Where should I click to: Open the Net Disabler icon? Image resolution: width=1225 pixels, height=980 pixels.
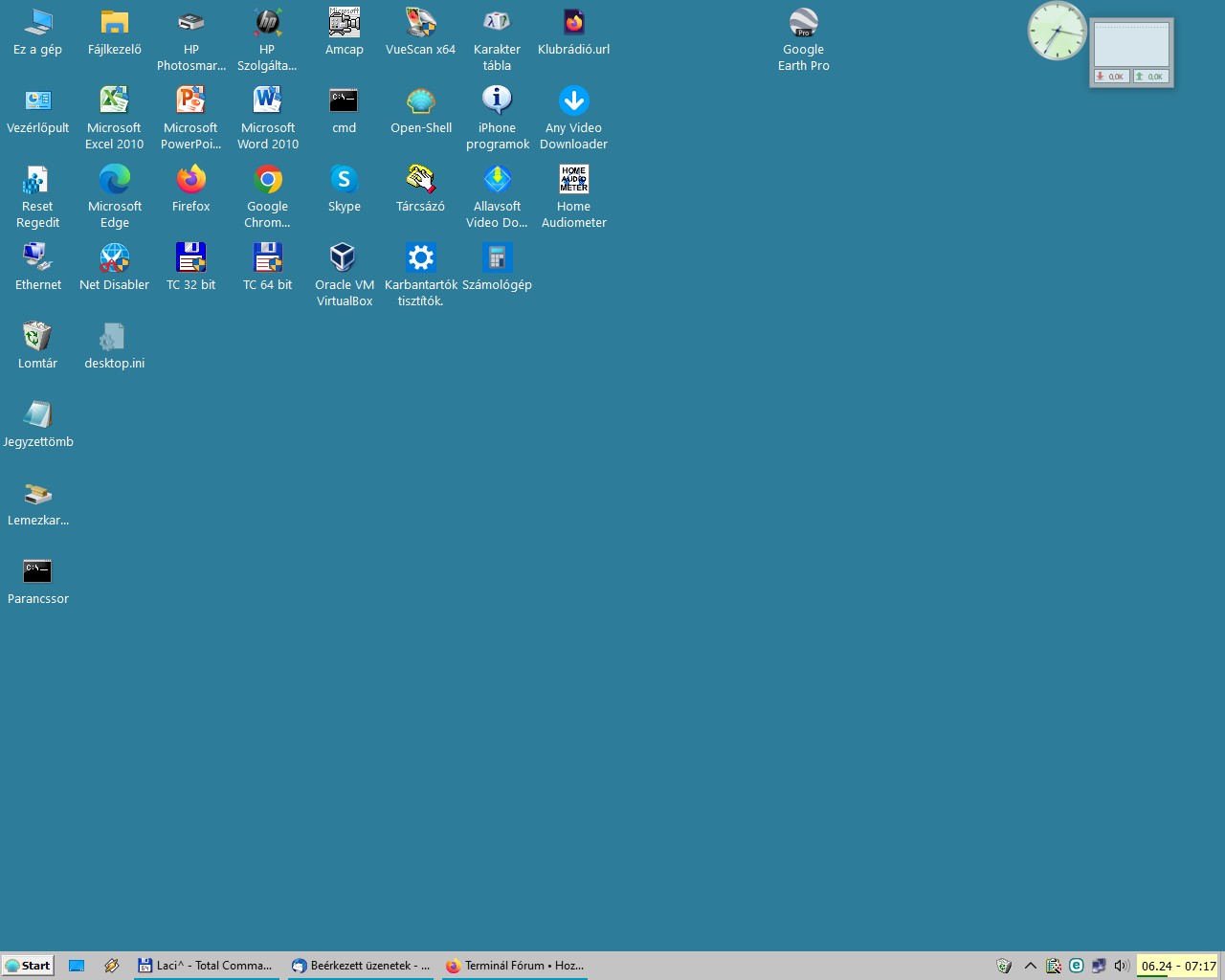(x=115, y=267)
